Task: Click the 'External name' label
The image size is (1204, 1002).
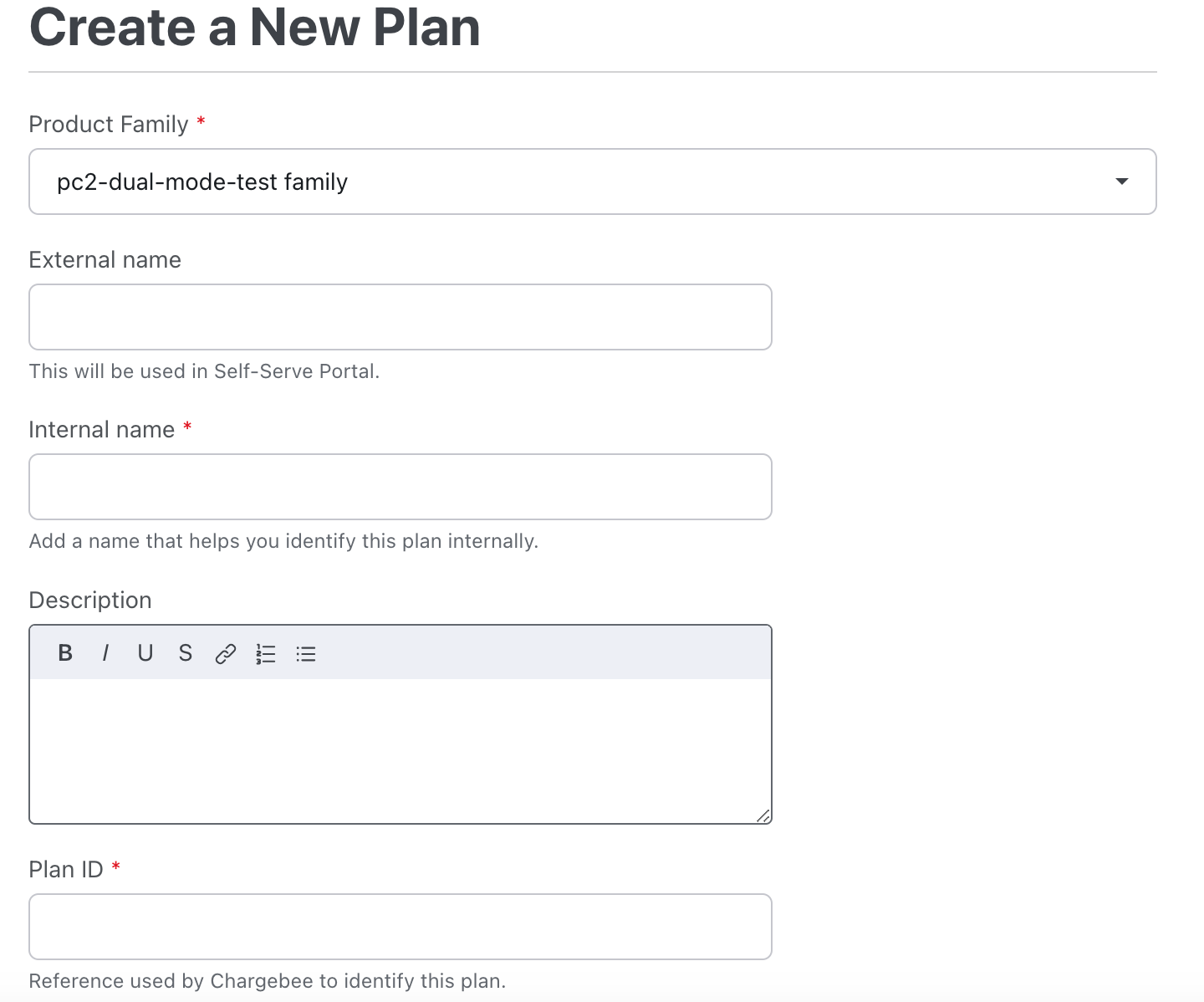Action: tap(105, 260)
